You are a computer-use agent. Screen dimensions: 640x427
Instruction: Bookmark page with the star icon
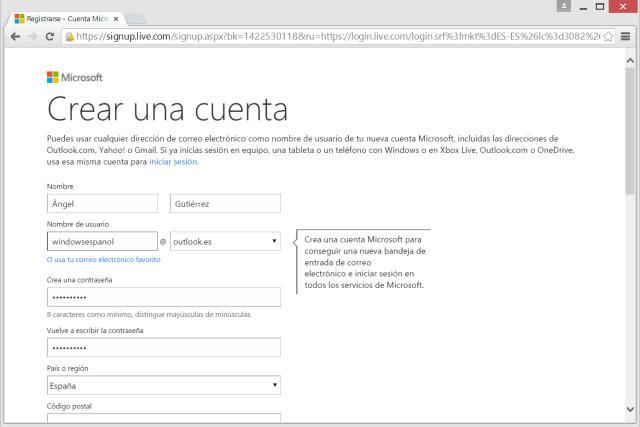(x=608, y=37)
